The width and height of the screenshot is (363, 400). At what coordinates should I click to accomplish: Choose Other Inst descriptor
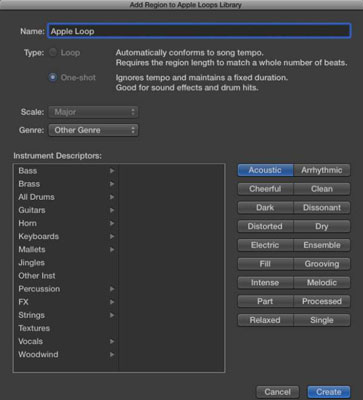pos(66,276)
